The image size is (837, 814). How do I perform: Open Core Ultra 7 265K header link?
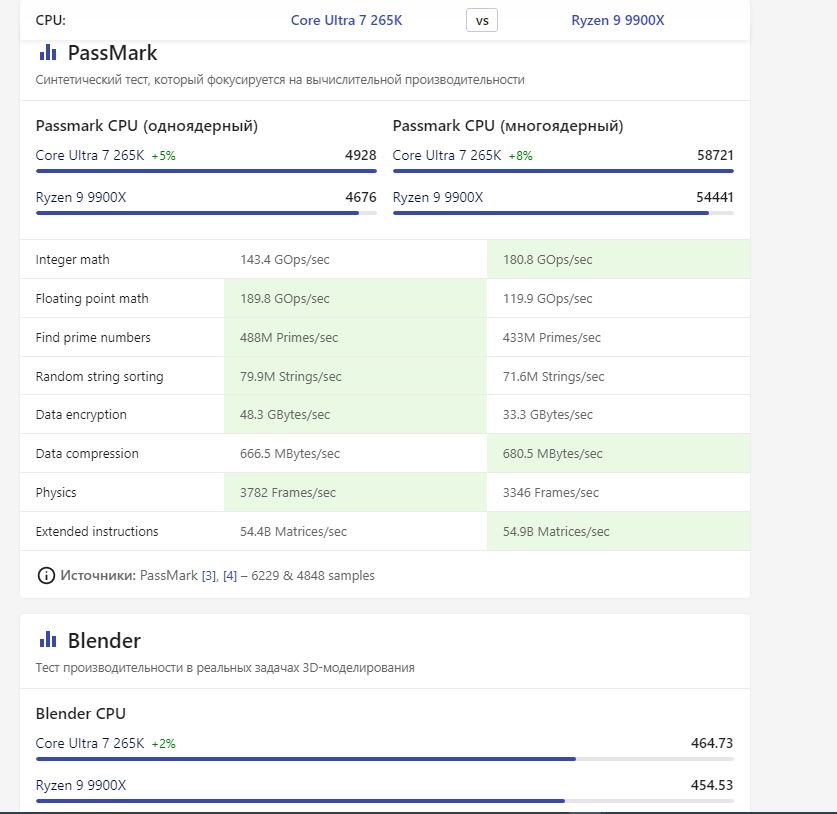346,20
